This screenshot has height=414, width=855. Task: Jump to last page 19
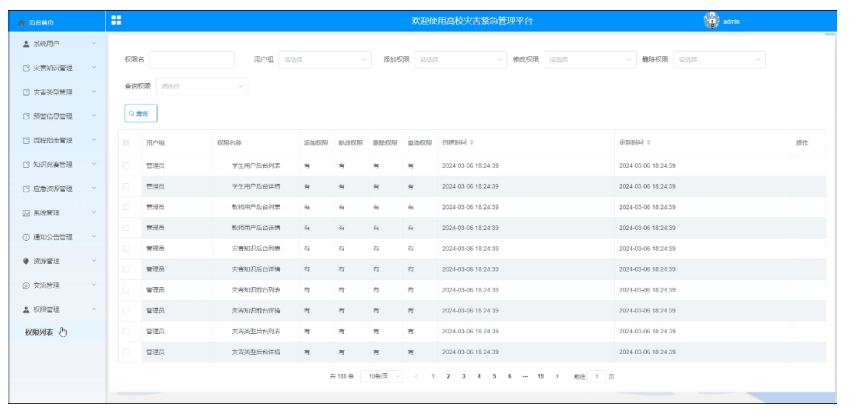pyautogui.click(x=540, y=376)
